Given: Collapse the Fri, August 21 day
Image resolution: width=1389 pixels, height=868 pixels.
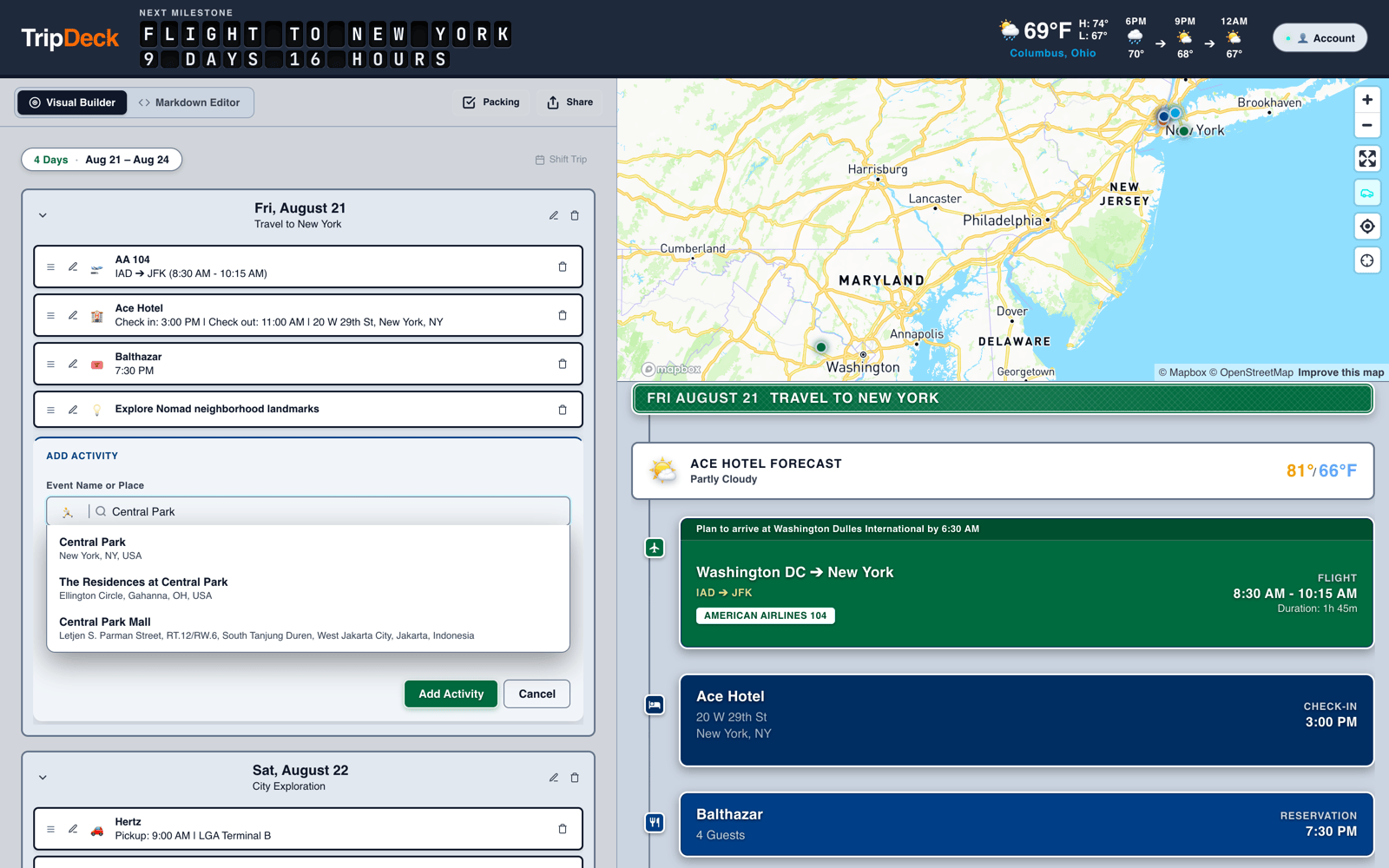Looking at the screenshot, I should (x=43, y=215).
